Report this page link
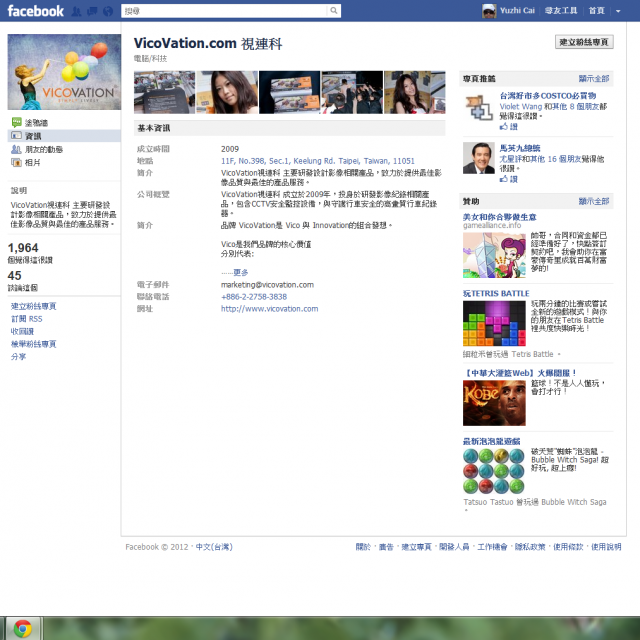This screenshot has height=640, width=640. tap(33, 344)
